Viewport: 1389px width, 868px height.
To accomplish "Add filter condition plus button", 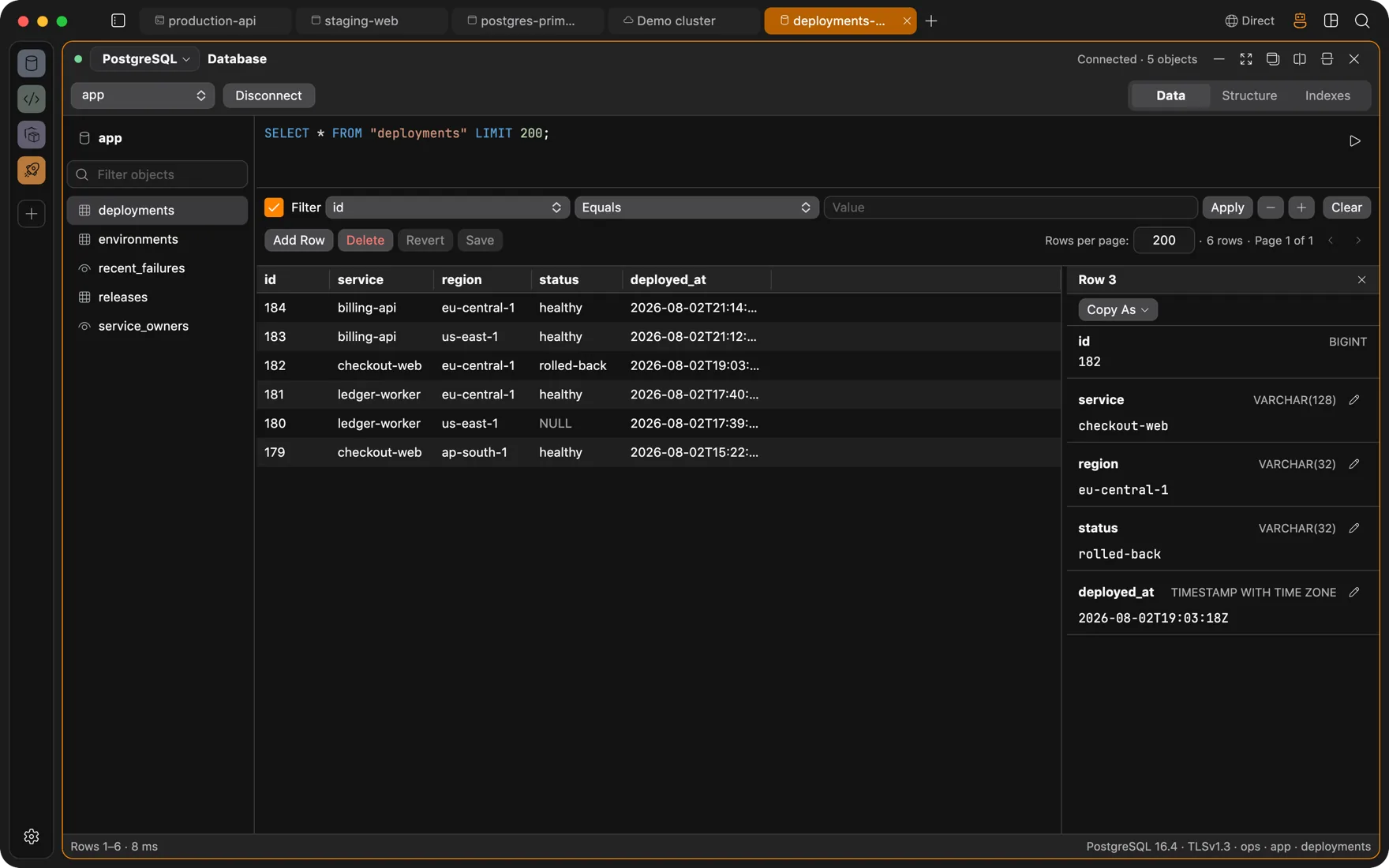I will point(1301,208).
